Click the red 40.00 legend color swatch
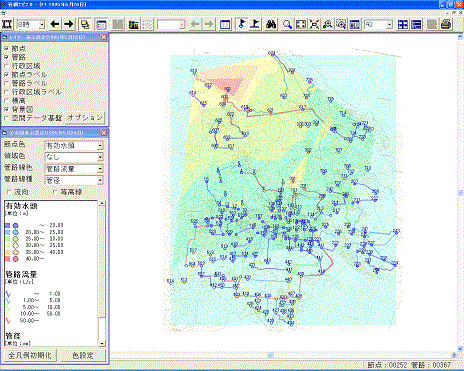Screen dimensions: 464x371 point(8,259)
